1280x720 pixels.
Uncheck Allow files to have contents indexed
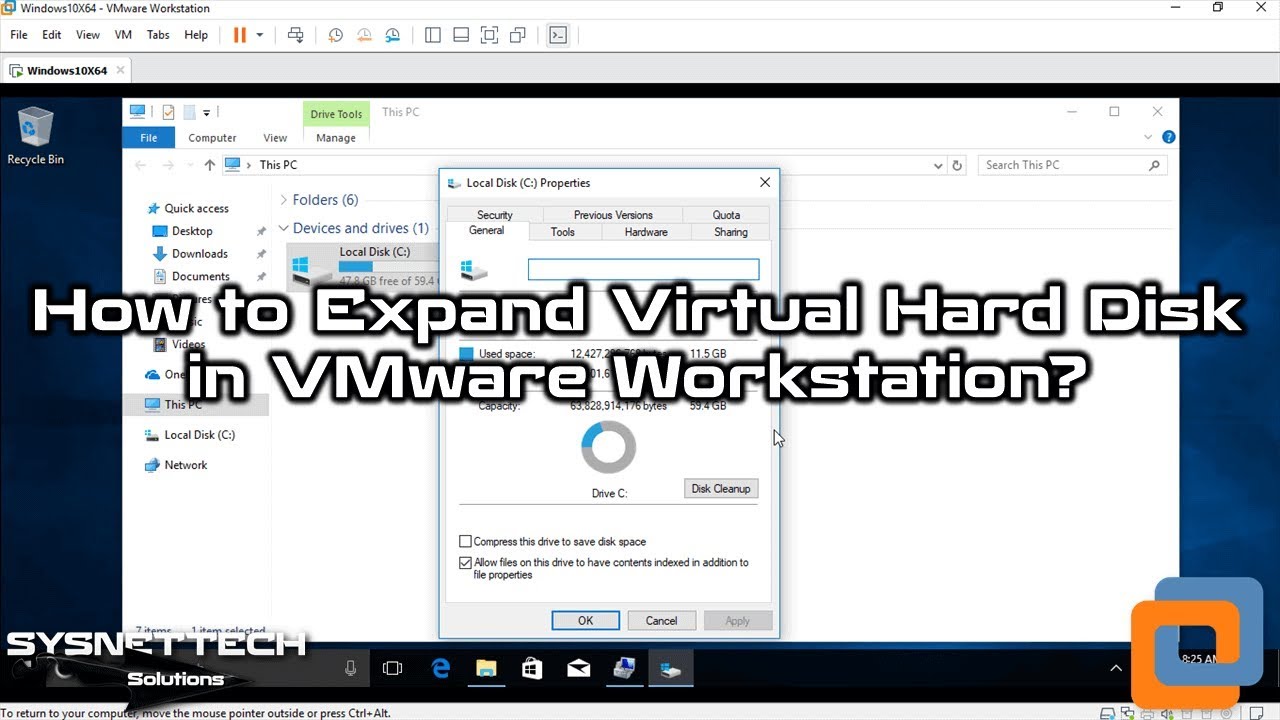[465, 563]
